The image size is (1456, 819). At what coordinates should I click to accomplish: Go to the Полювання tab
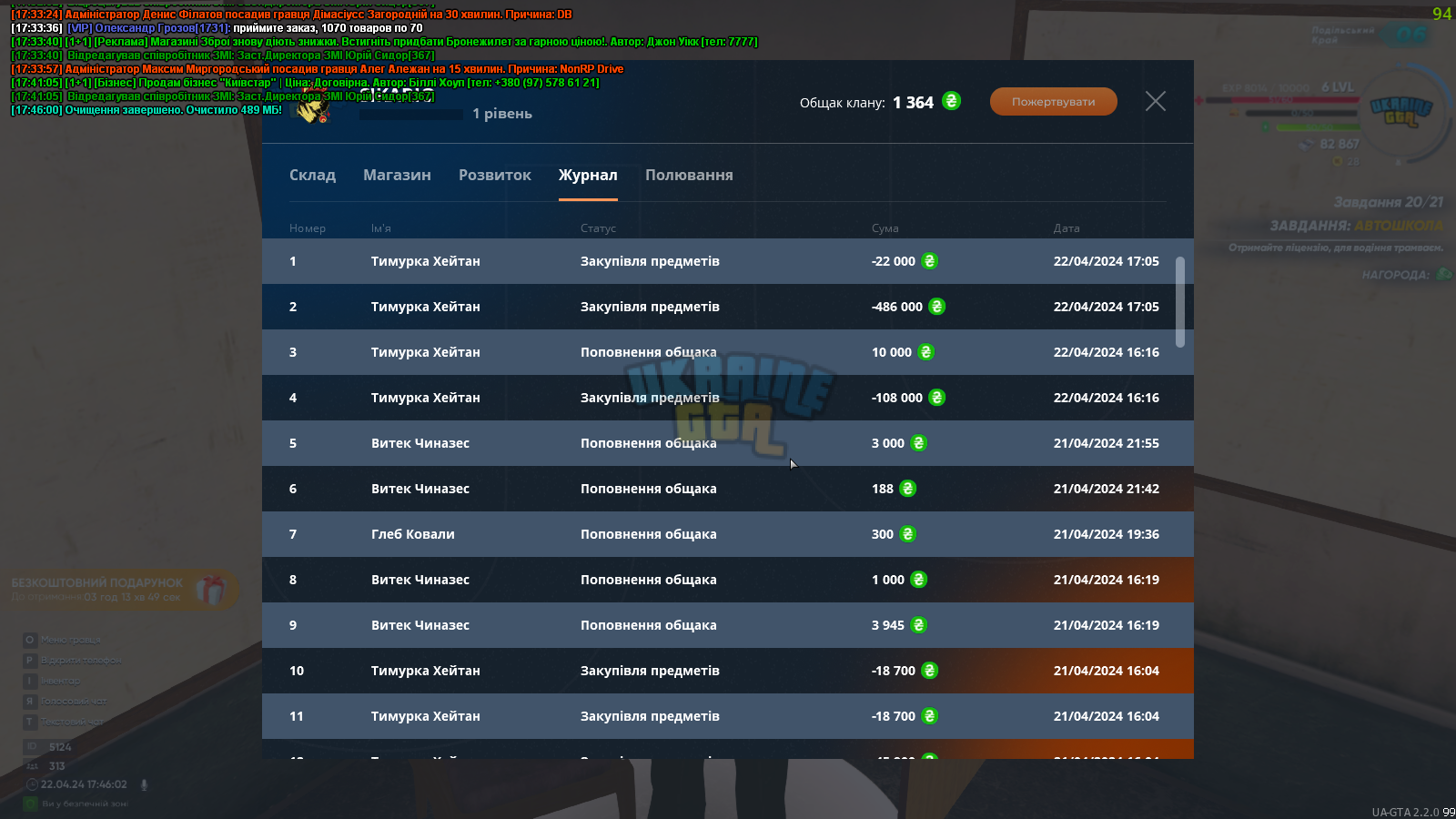pyautogui.click(x=689, y=175)
